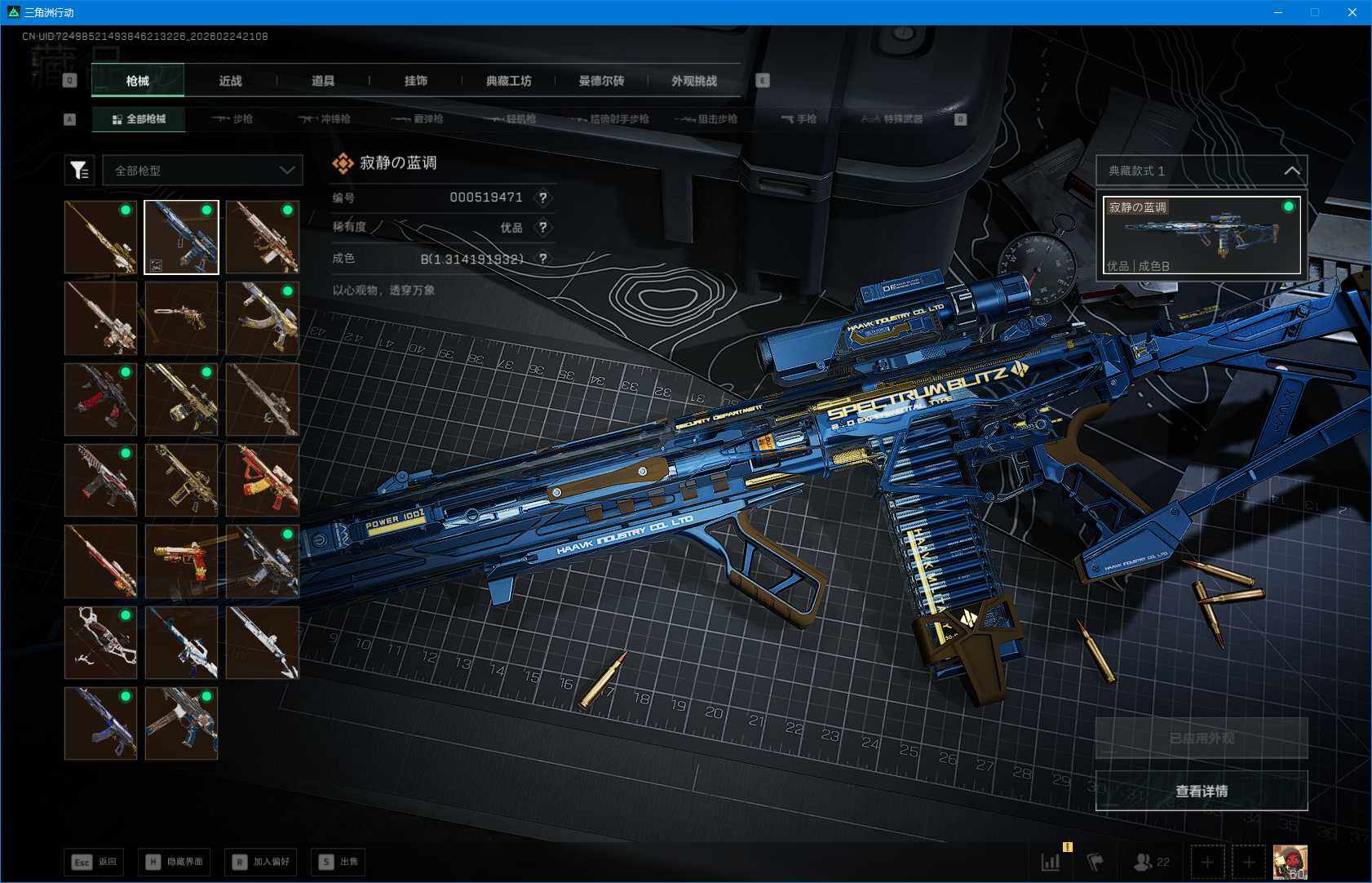The width and height of the screenshot is (1372, 883).
Task: Click the E key next-tab hint
Action: [763, 80]
